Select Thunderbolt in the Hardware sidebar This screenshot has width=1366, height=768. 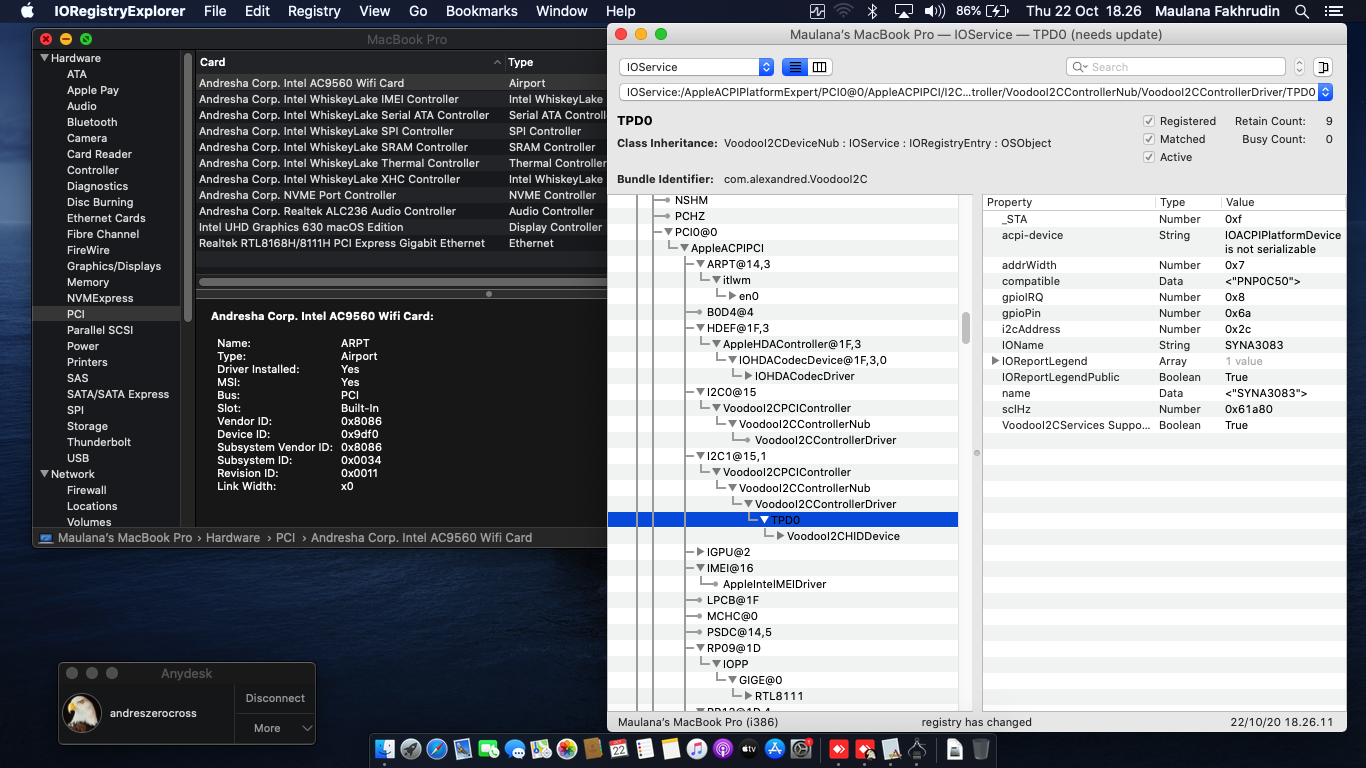100,442
